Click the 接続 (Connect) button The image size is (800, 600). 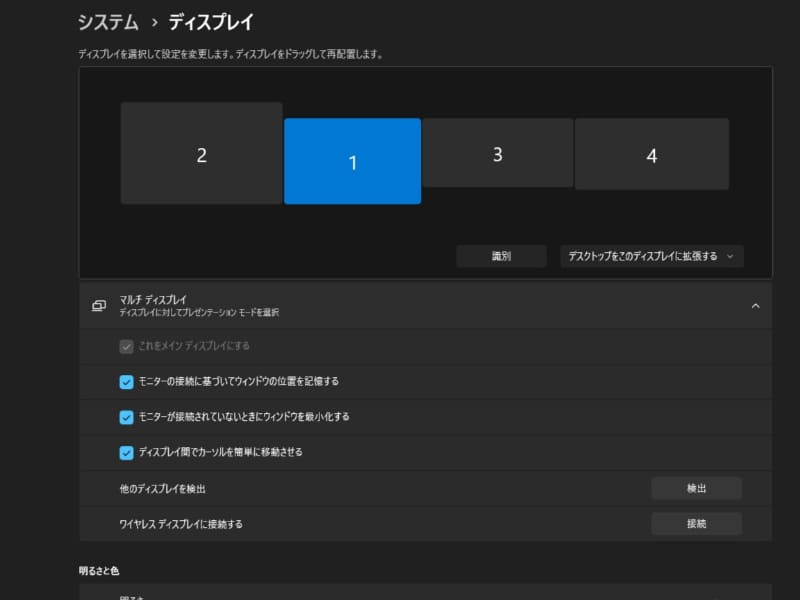click(x=696, y=523)
